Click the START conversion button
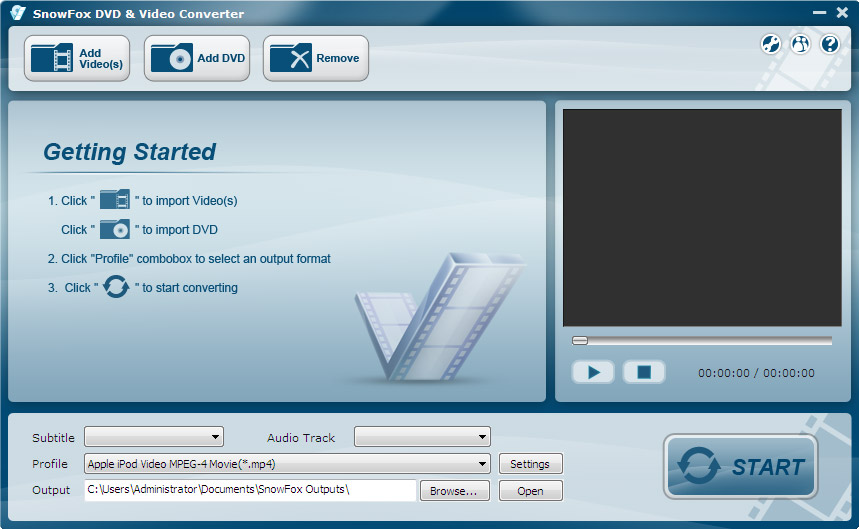 click(x=740, y=466)
